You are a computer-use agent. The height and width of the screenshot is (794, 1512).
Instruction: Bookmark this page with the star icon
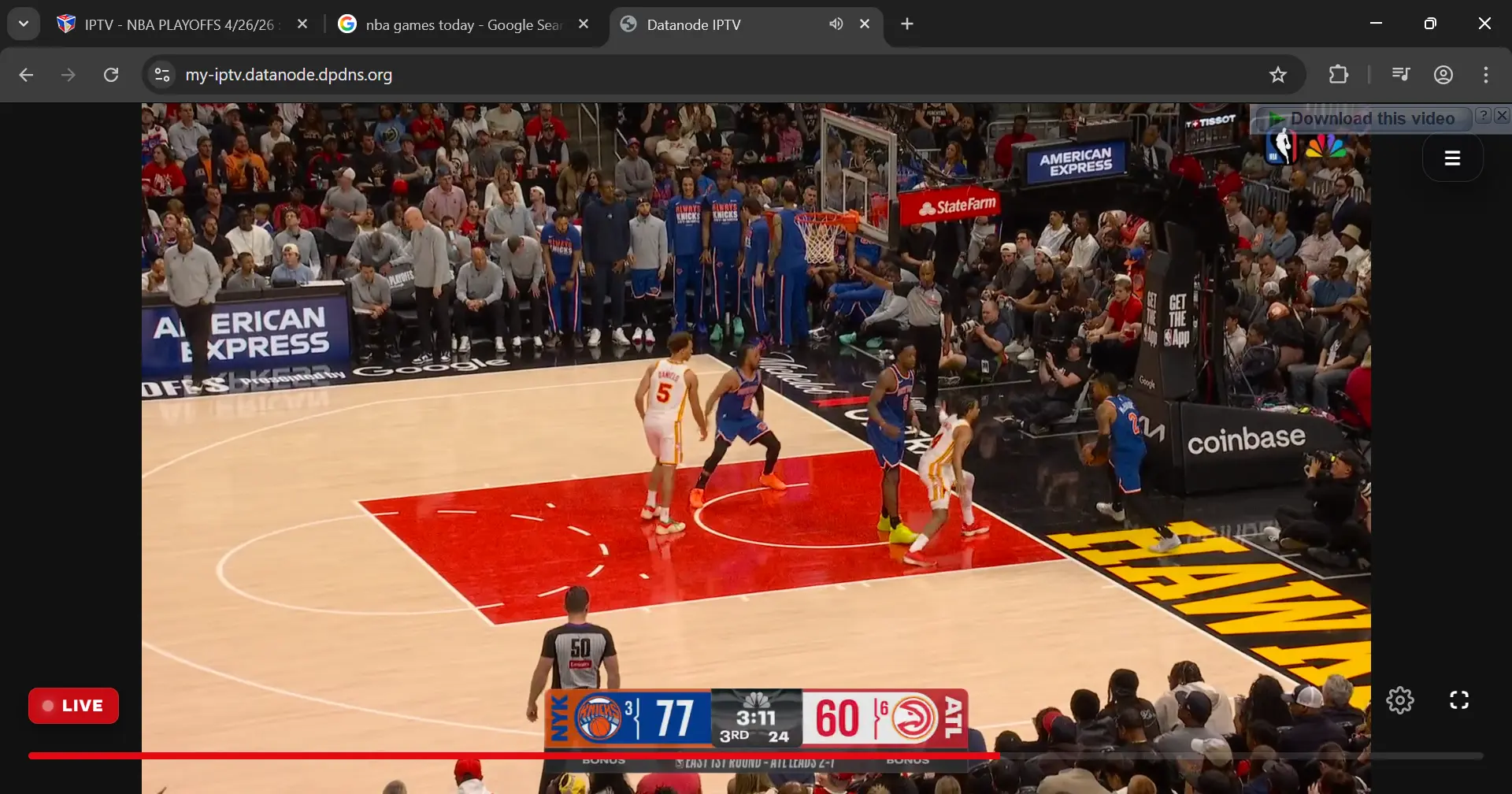pyautogui.click(x=1277, y=75)
